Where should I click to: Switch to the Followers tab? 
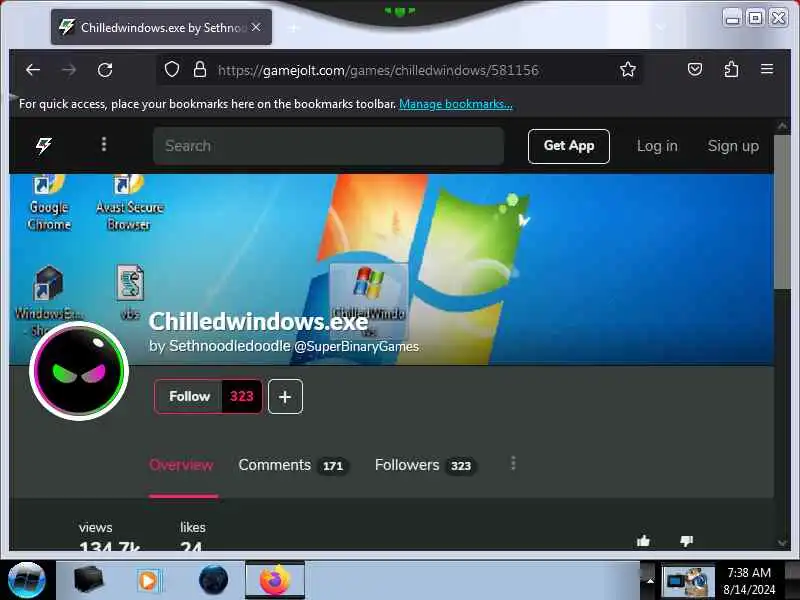click(x=425, y=465)
